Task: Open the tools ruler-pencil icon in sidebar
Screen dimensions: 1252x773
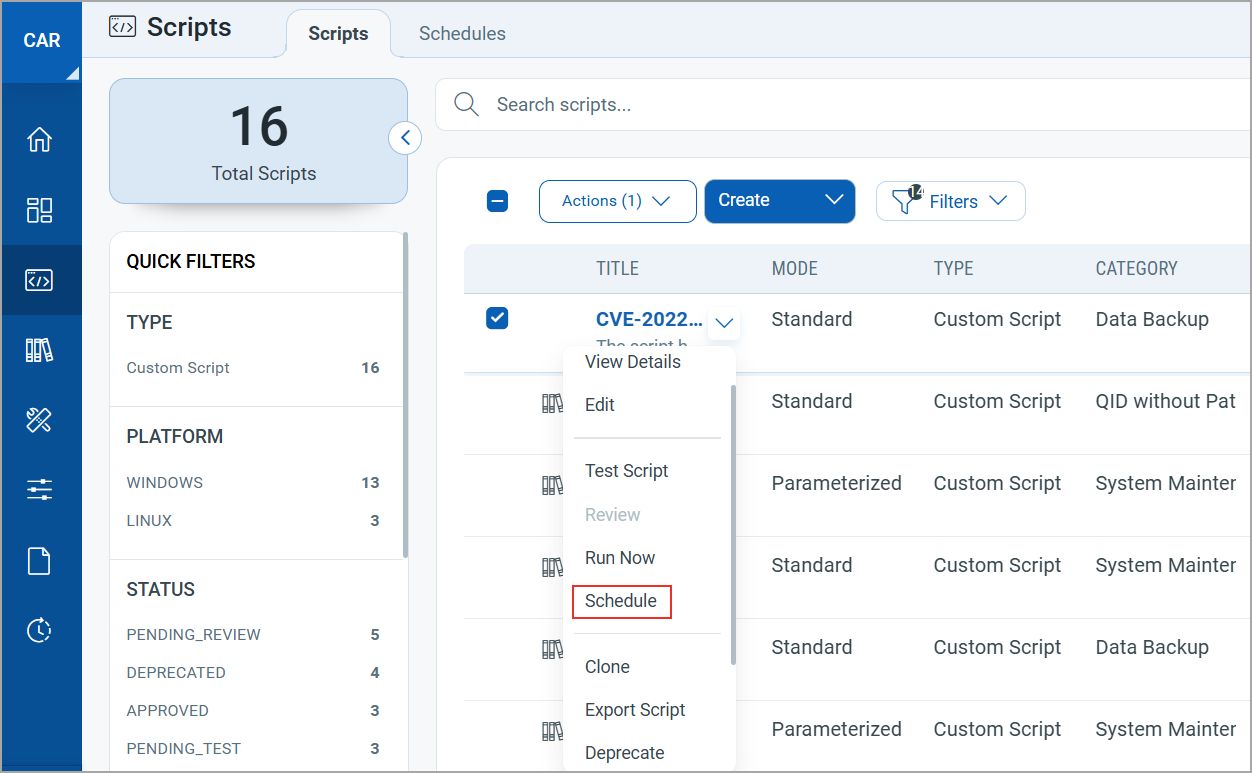Action: pyautogui.click(x=39, y=420)
